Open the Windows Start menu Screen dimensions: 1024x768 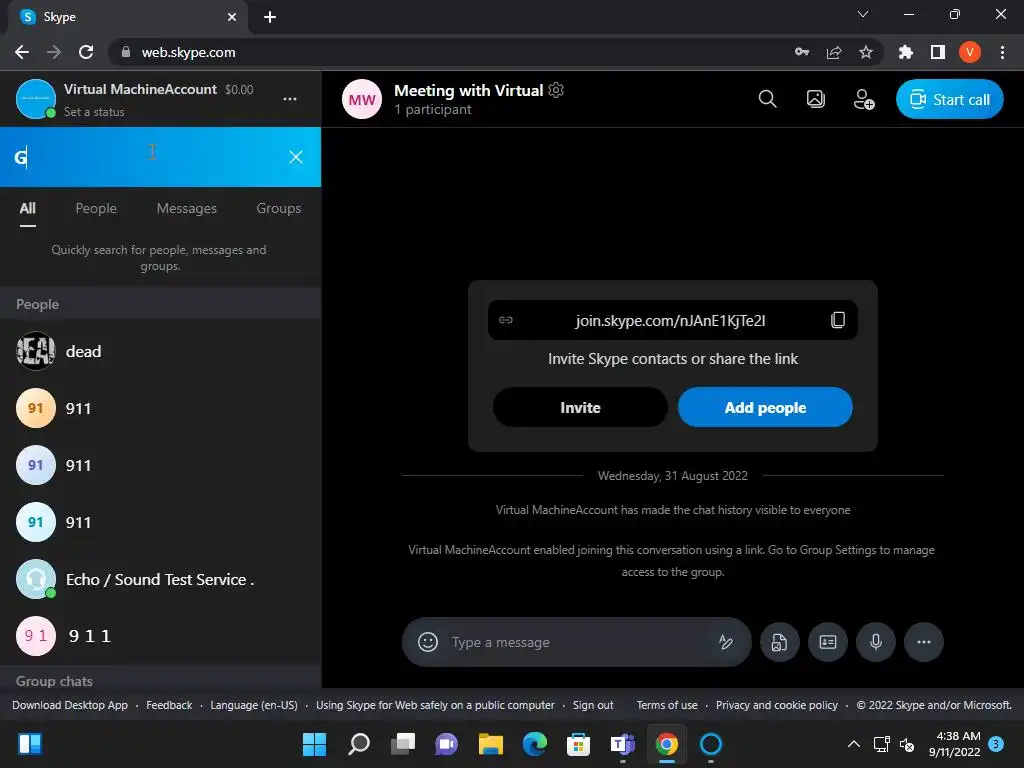tap(314, 744)
